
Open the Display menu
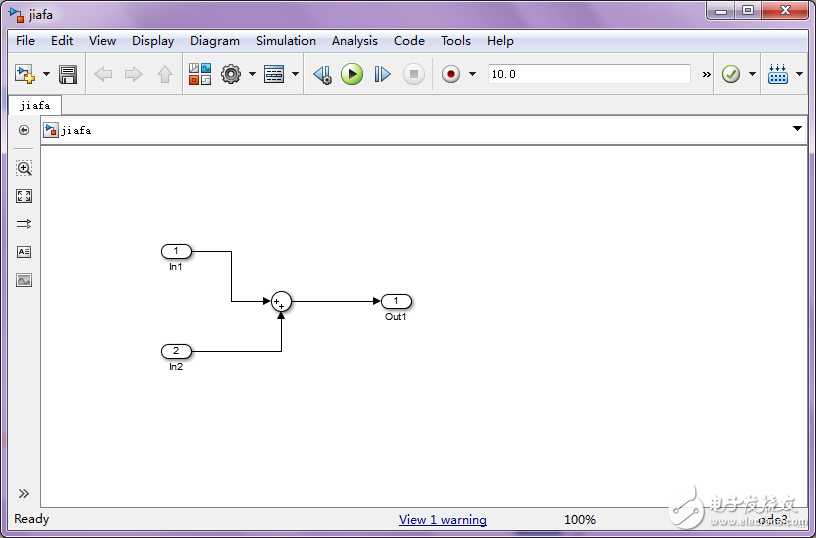click(x=153, y=41)
